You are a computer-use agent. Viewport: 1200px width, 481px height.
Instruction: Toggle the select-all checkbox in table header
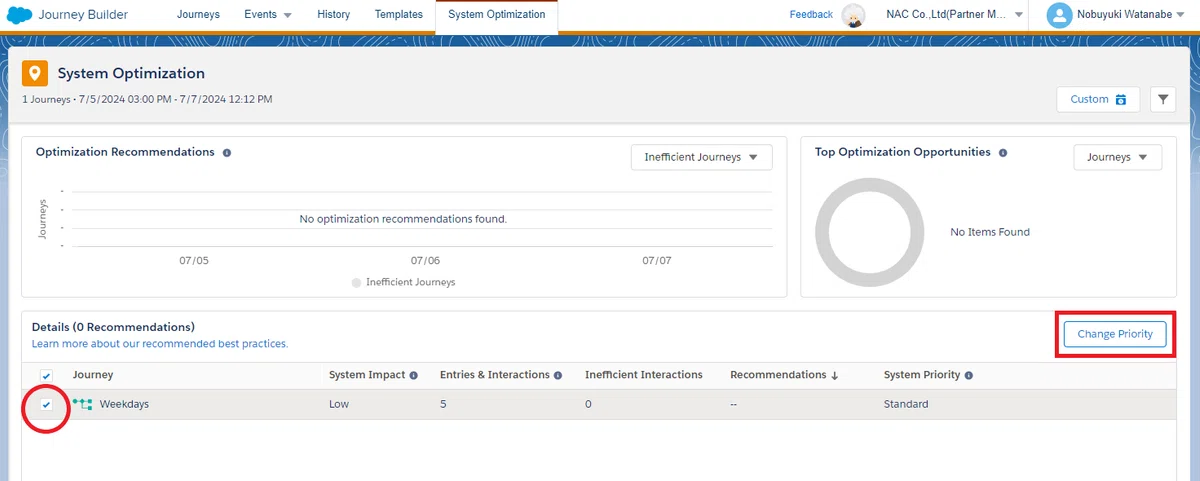46,375
